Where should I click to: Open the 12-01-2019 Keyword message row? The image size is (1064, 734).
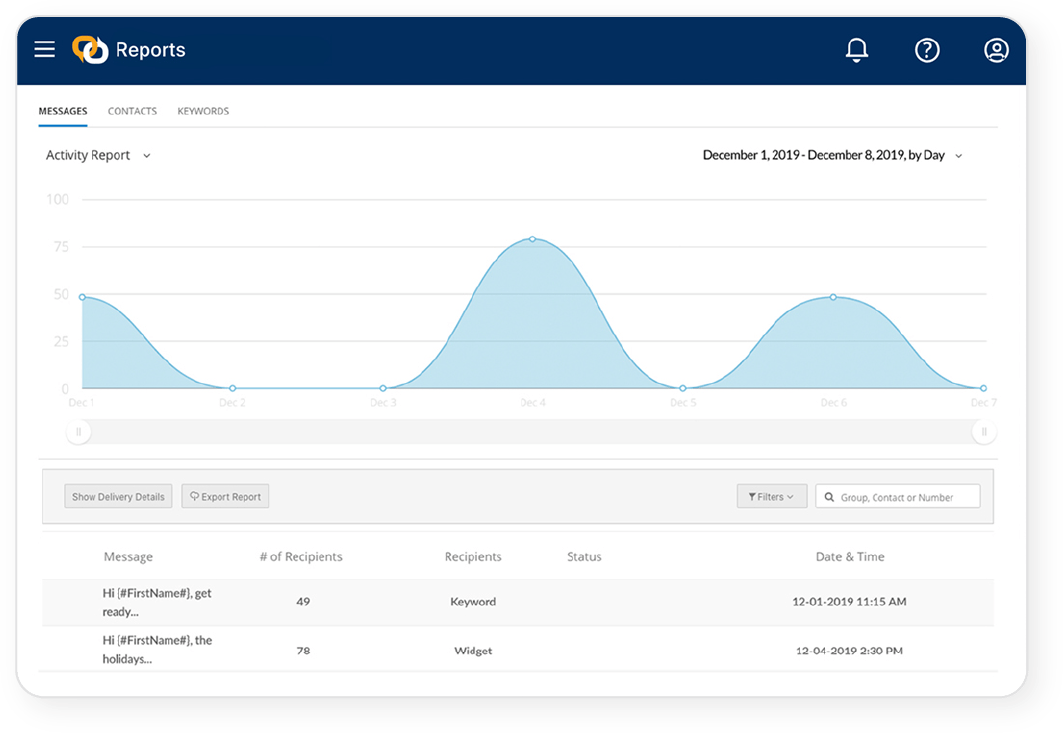point(518,602)
